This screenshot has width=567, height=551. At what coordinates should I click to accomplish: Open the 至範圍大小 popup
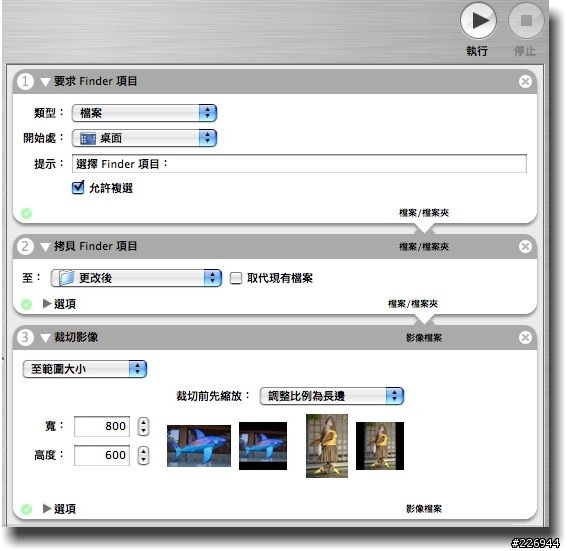click(85, 369)
